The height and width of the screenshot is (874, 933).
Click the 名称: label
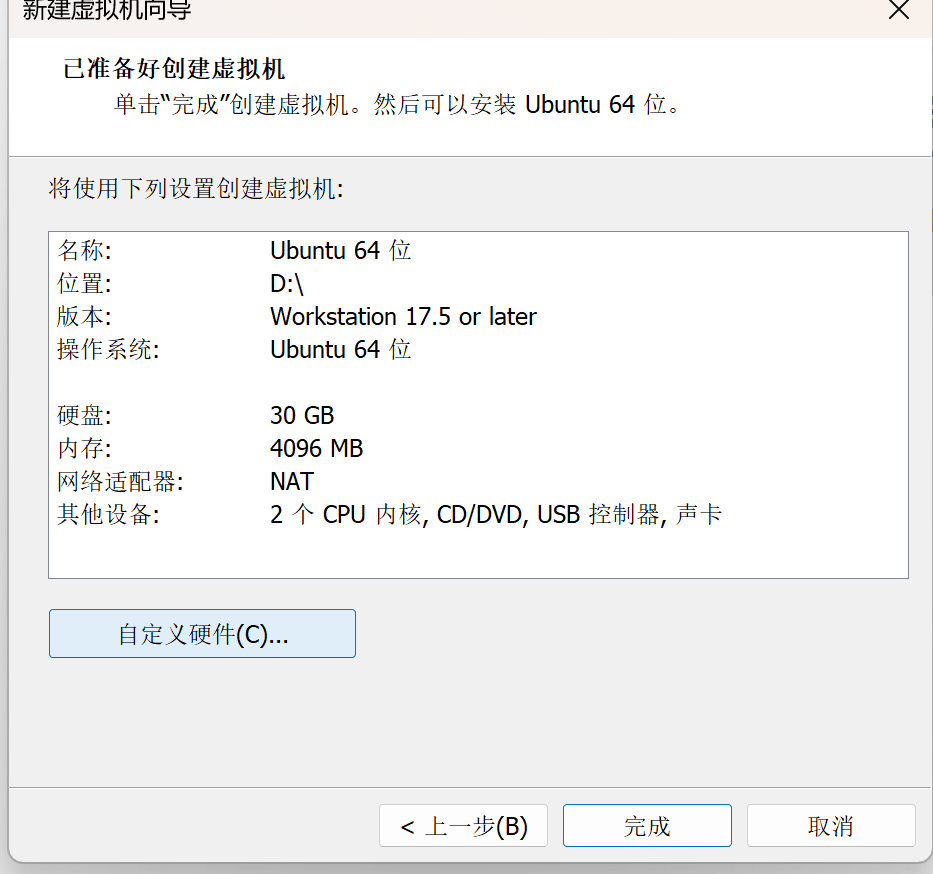point(84,250)
